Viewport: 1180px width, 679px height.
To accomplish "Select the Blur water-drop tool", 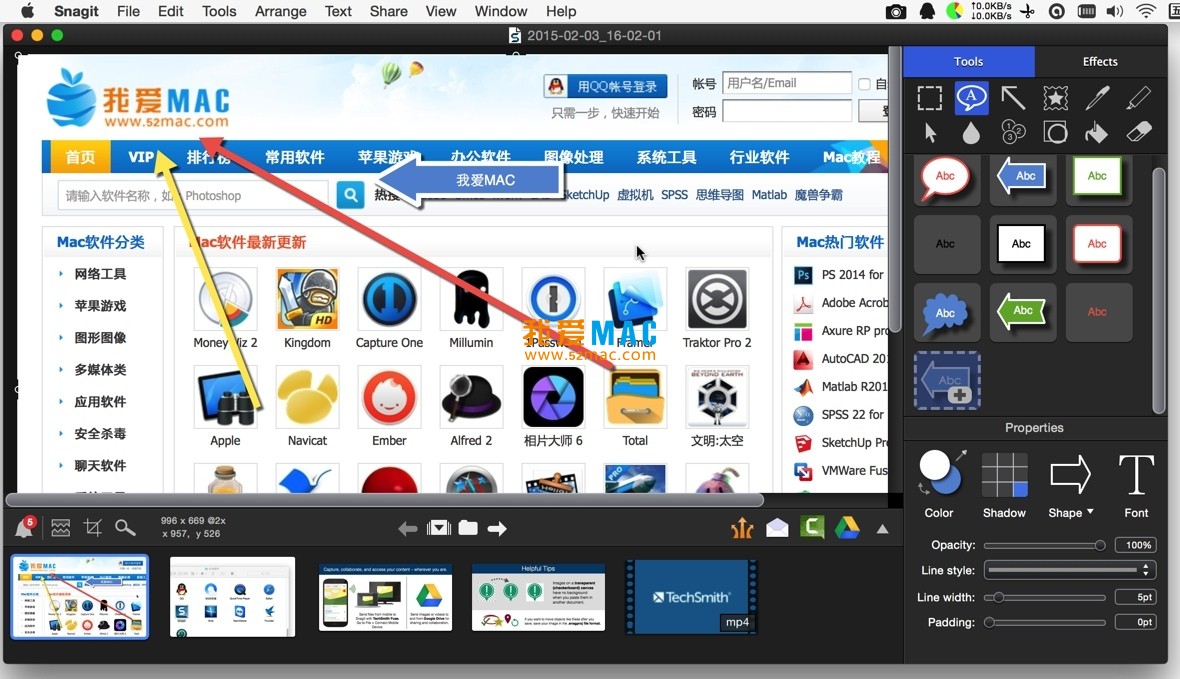I will click(x=972, y=133).
